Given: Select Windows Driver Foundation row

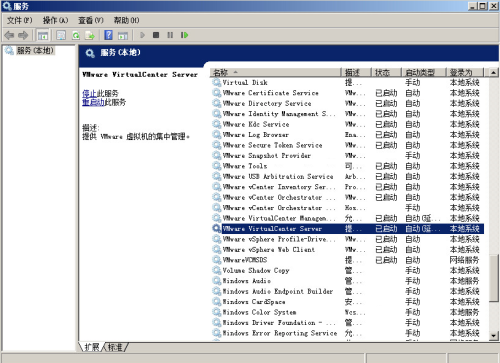Looking at the screenshot, I should 348,323.
